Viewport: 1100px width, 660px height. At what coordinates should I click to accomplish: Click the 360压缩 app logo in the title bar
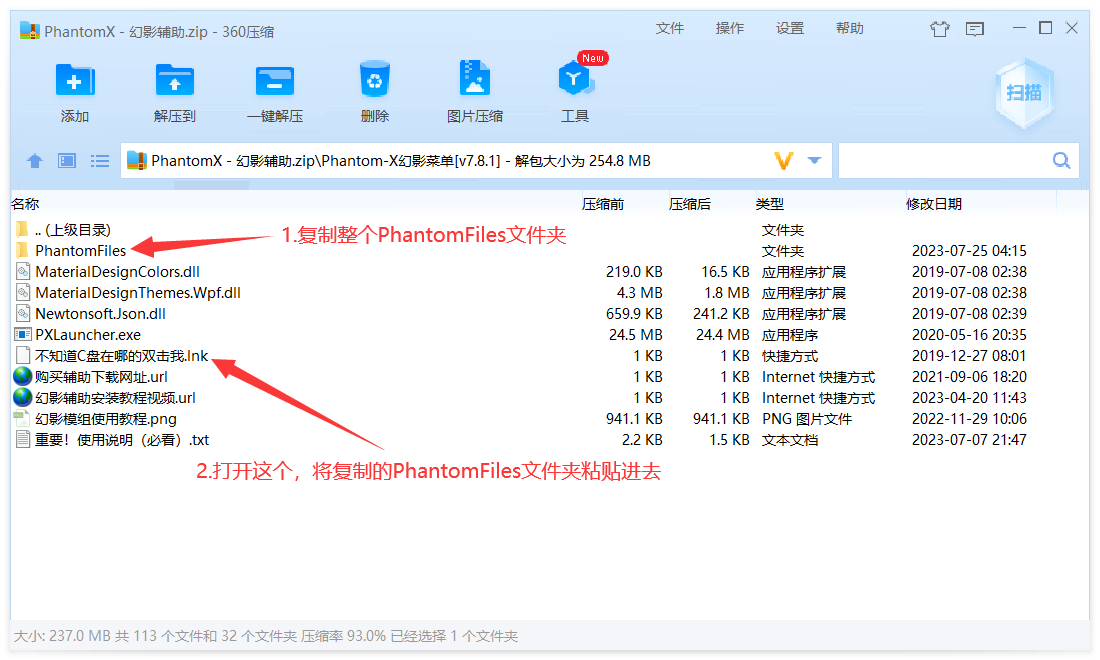click(30, 31)
